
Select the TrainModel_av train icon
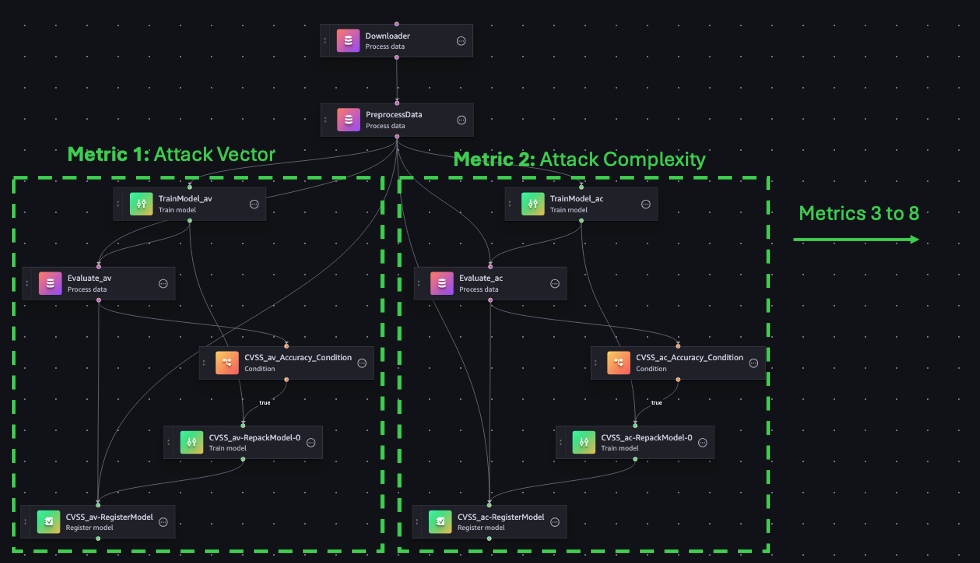[x=141, y=204]
